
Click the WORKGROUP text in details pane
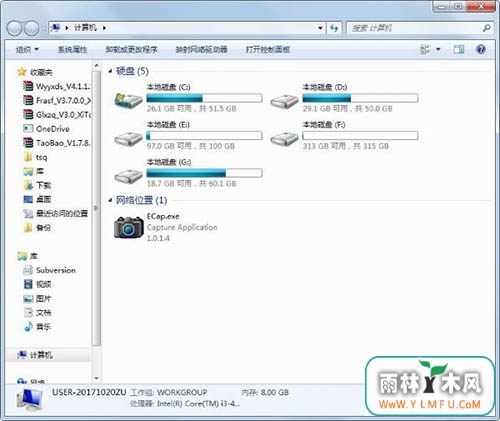pyautogui.click(x=182, y=392)
